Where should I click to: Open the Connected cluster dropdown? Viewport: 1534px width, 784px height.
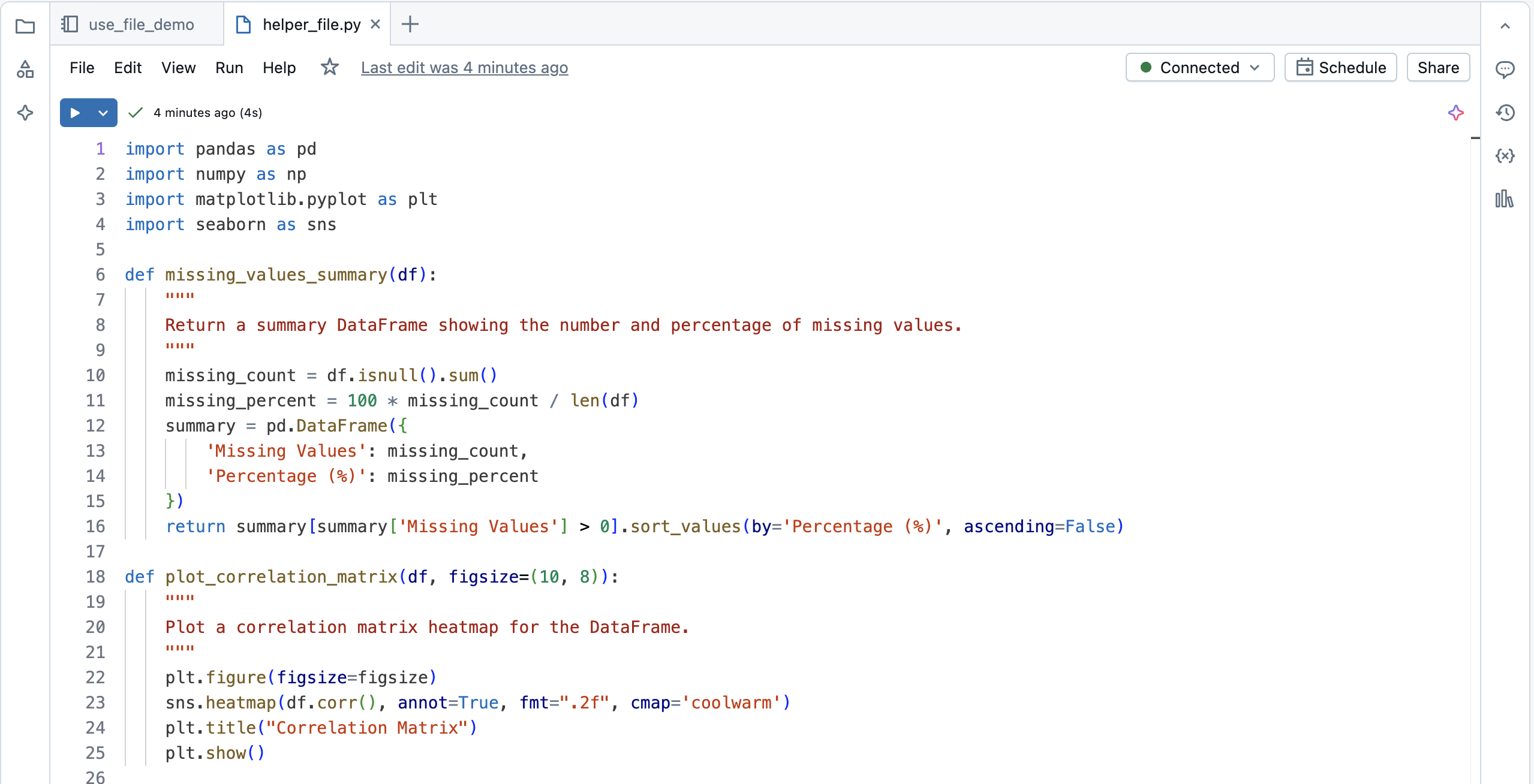1199,67
